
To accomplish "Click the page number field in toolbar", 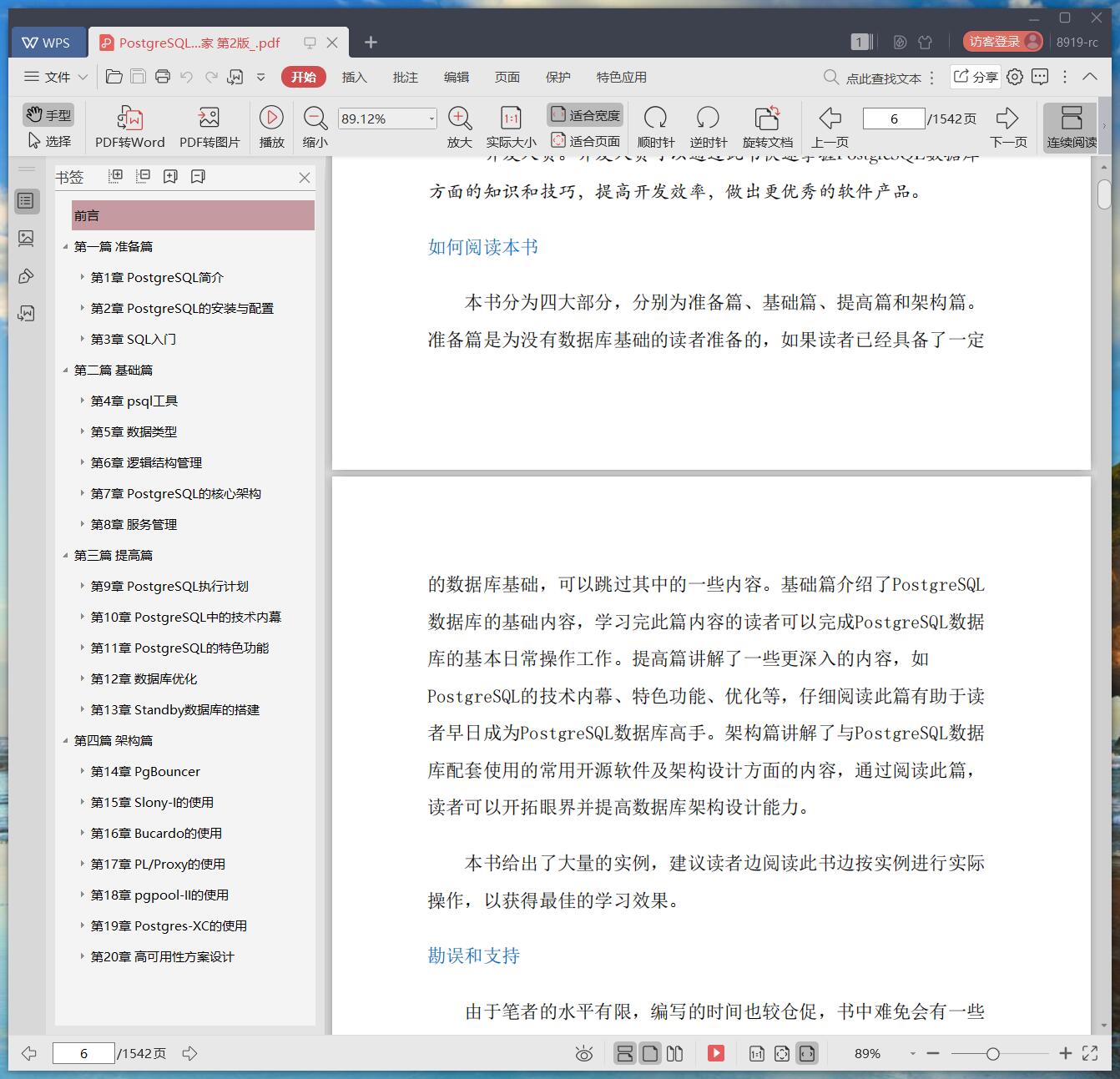I will [894, 118].
